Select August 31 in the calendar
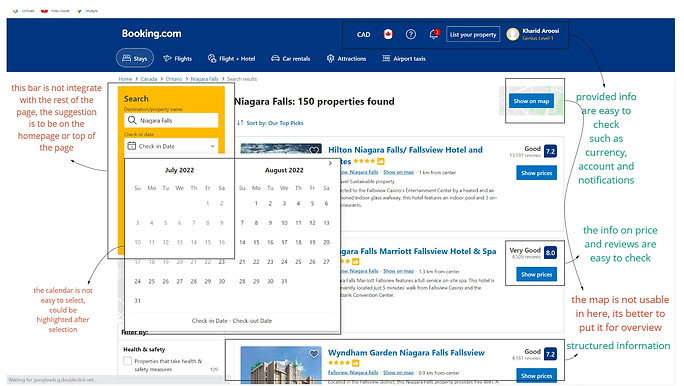 284,281
